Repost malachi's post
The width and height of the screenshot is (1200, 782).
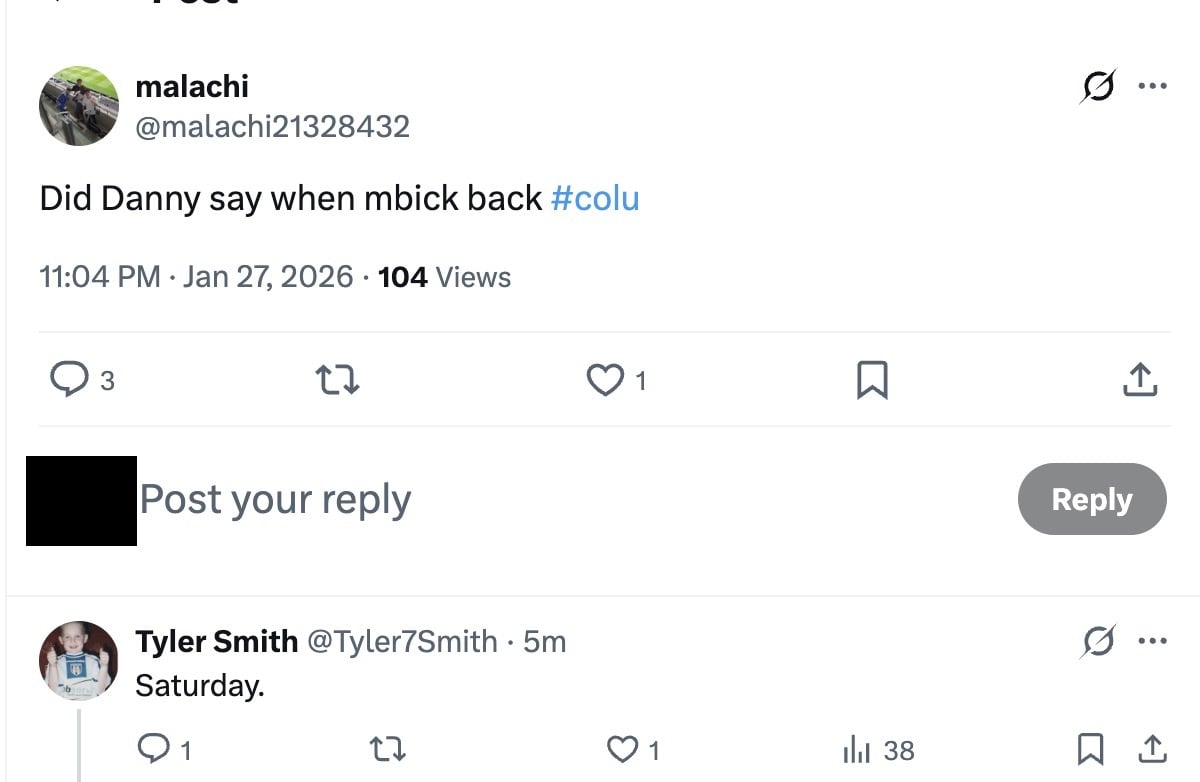[337, 380]
